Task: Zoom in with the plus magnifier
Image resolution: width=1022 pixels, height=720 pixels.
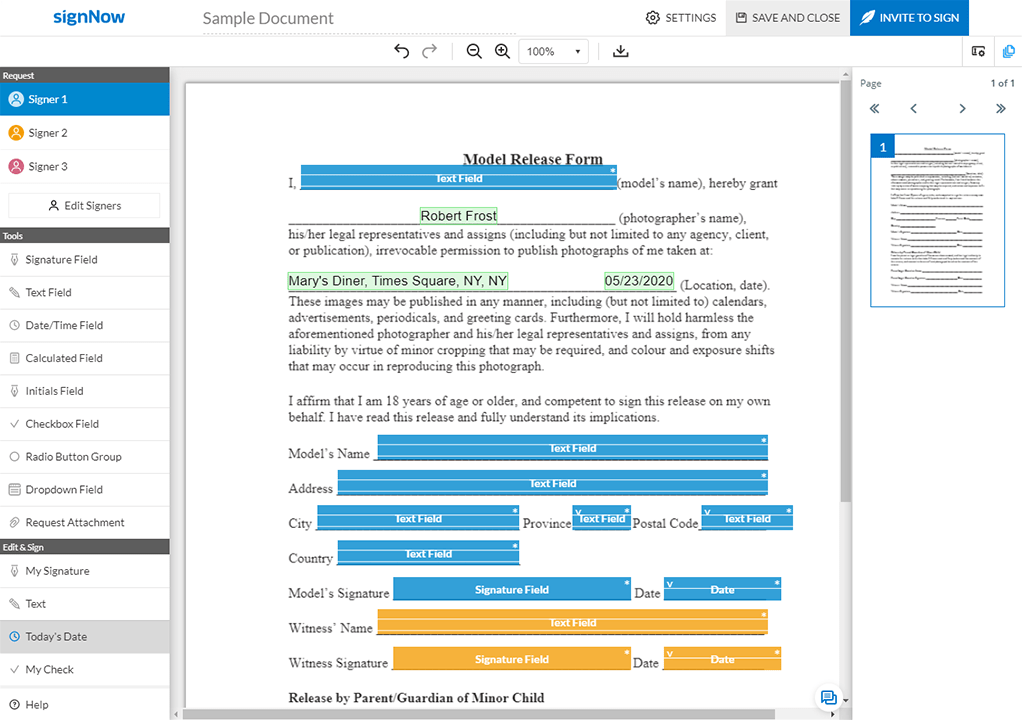Action: tap(502, 51)
